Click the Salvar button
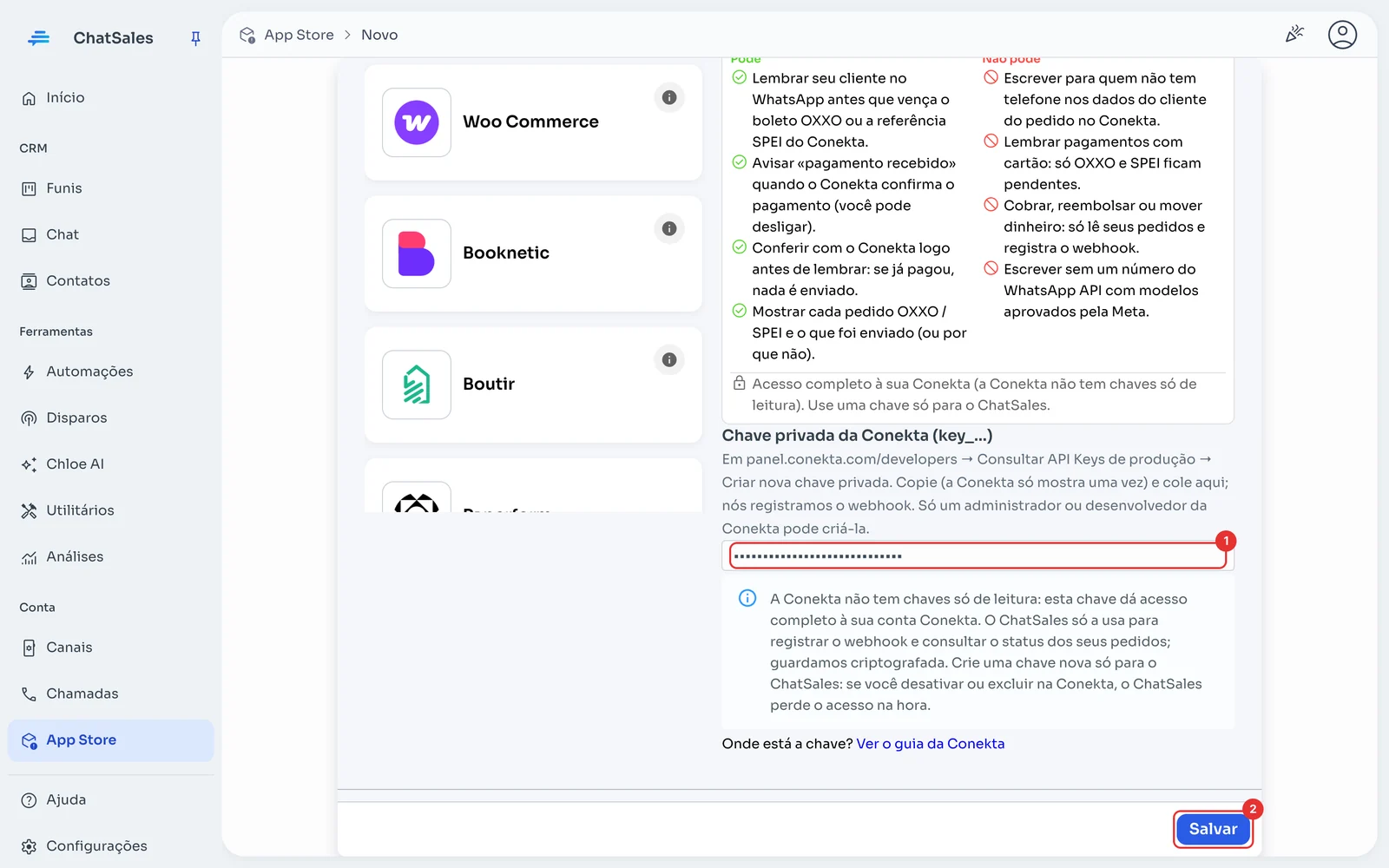The image size is (1389, 868). pos(1213,829)
